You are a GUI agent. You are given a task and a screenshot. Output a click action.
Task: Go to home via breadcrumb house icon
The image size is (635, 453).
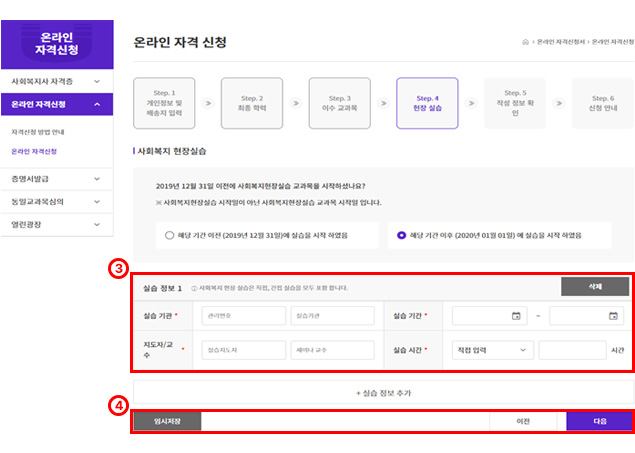pyautogui.click(x=525, y=42)
